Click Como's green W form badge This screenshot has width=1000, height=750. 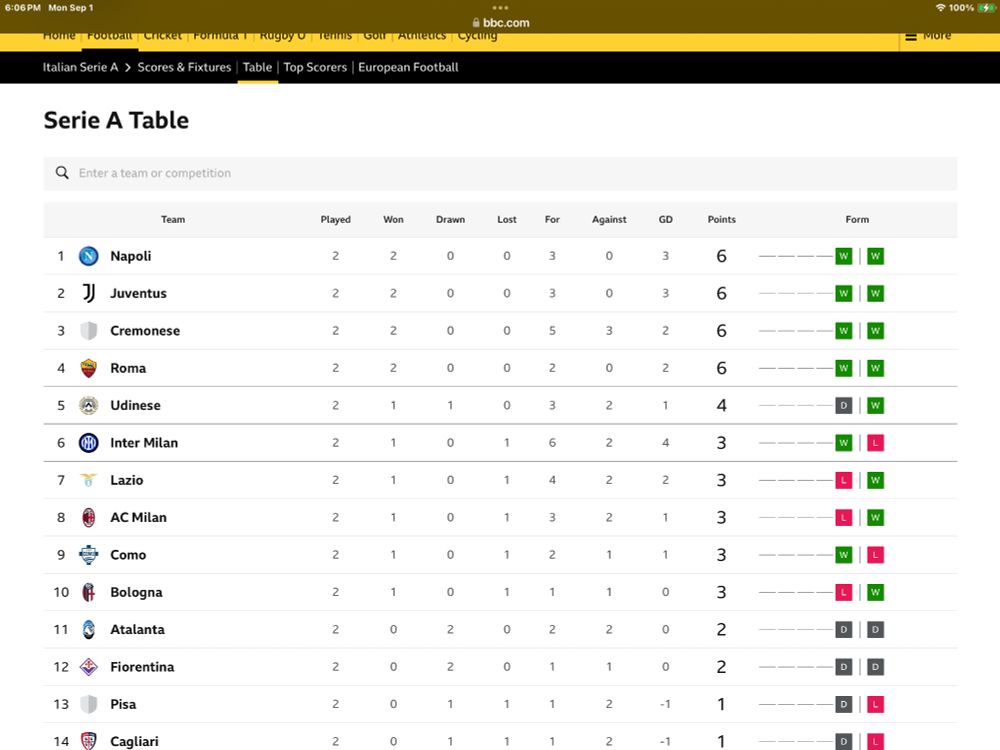coord(844,555)
